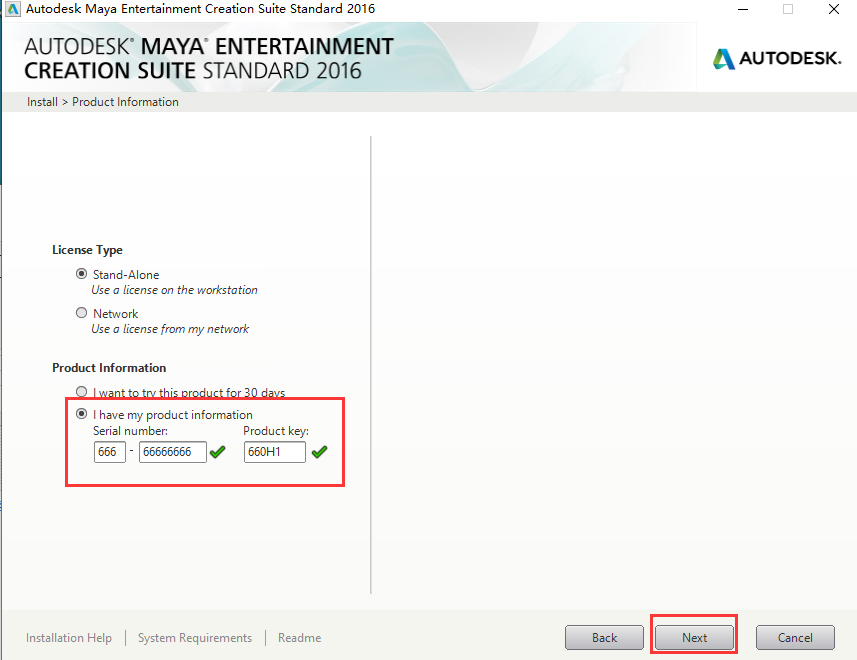Open the Readme link

[x=300, y=638]
